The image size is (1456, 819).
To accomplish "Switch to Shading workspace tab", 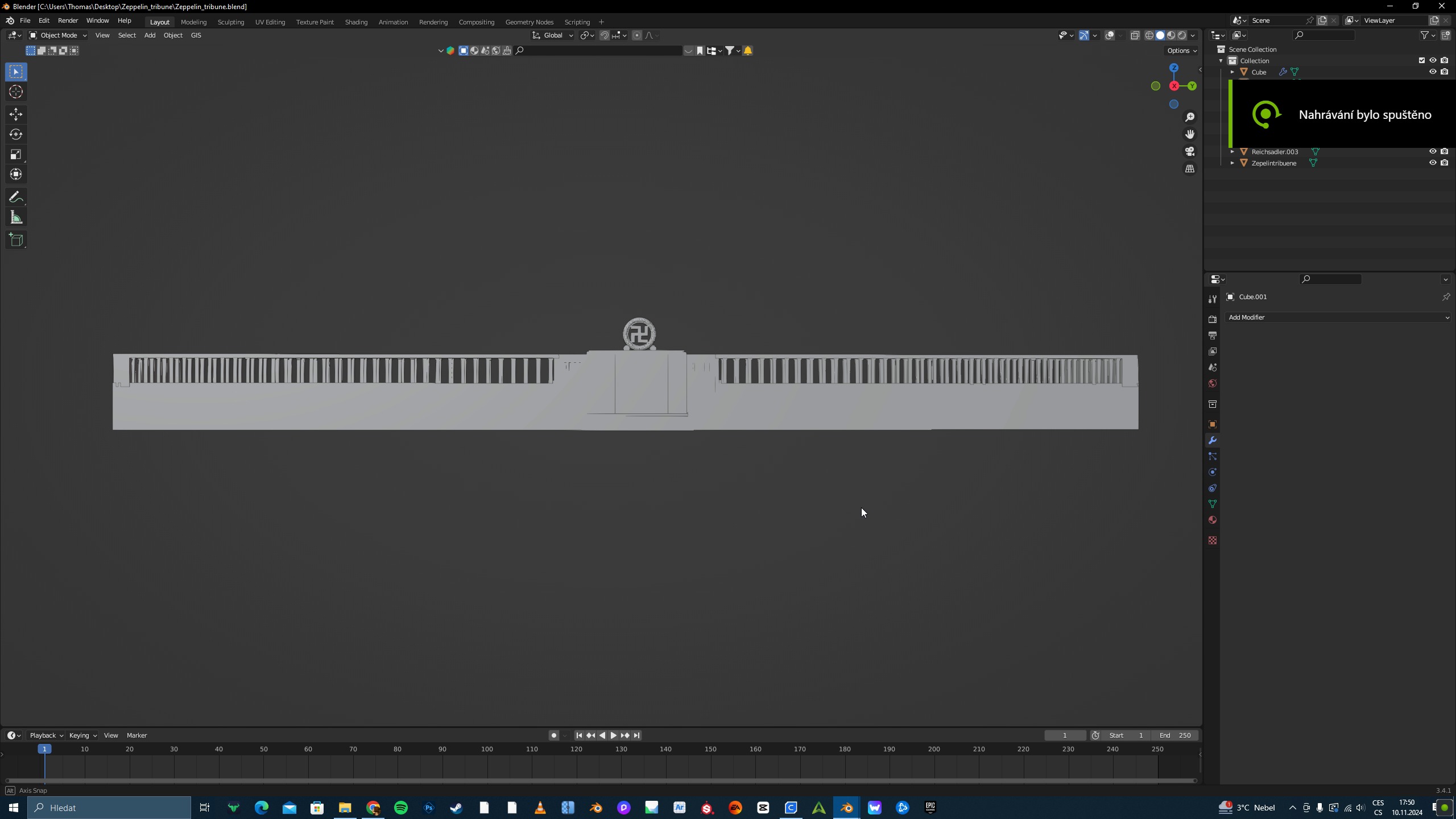I will (x=356, y=22).
